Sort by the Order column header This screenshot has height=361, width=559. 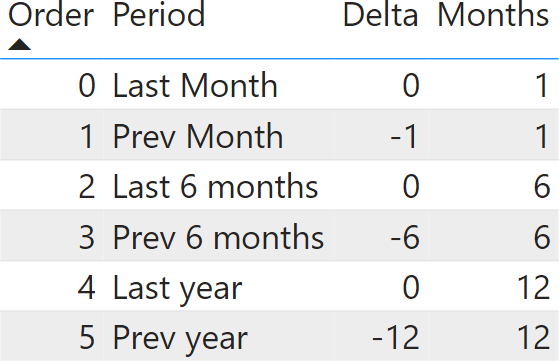click(x=51, y=15)
